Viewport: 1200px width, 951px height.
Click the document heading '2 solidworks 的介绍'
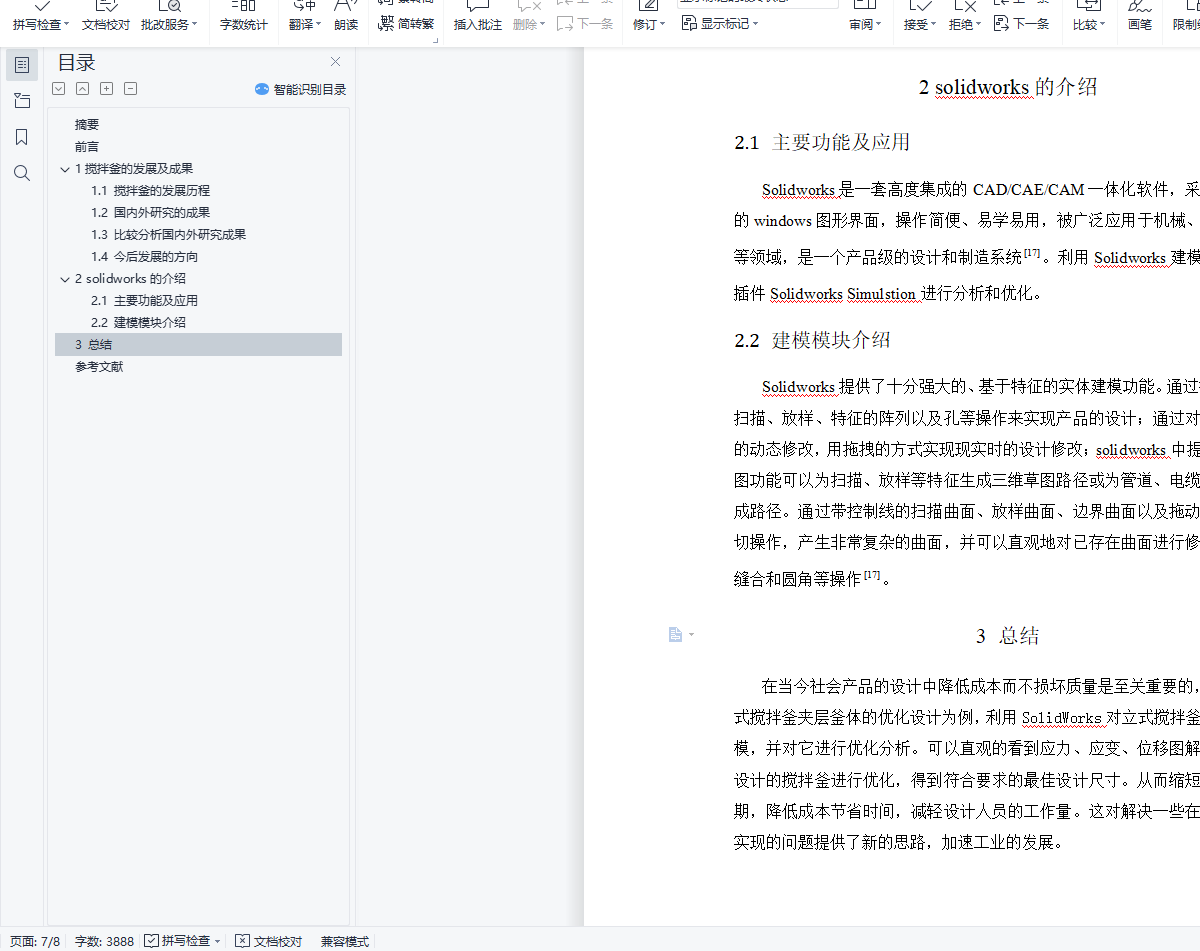(x=1008, y=87)
